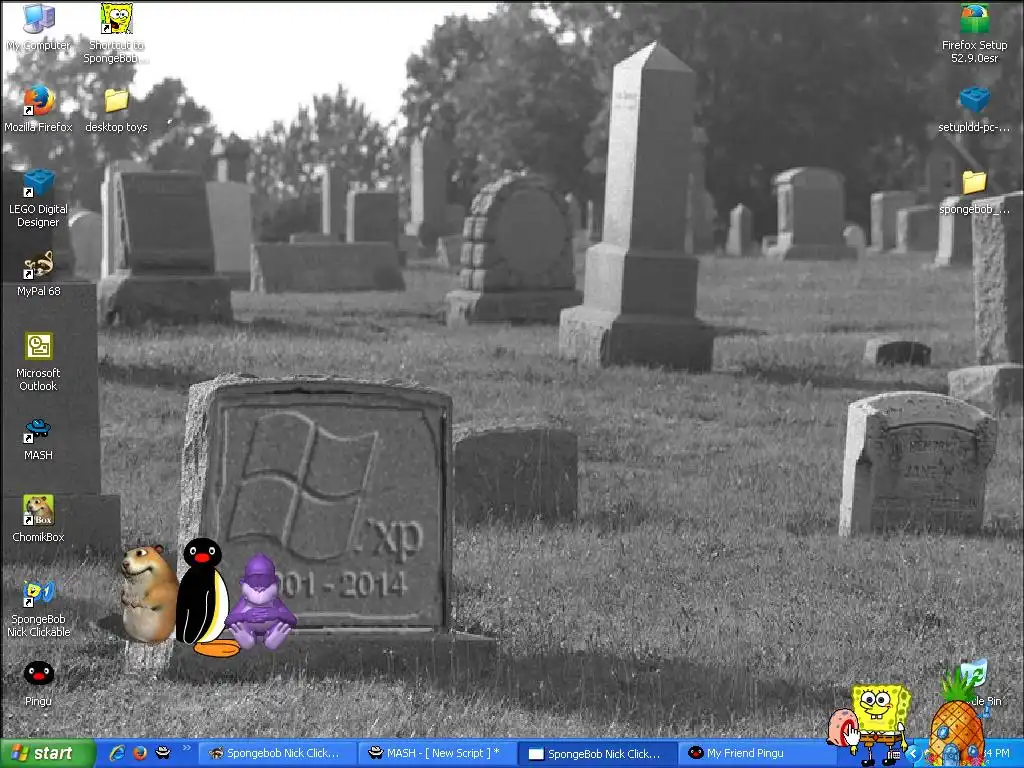Image resolution: width=1024 pixels, height=768 pixels.
Task: Open the SpongeBob Nick Clickable shortcut
Action: [x=39, y=609]
